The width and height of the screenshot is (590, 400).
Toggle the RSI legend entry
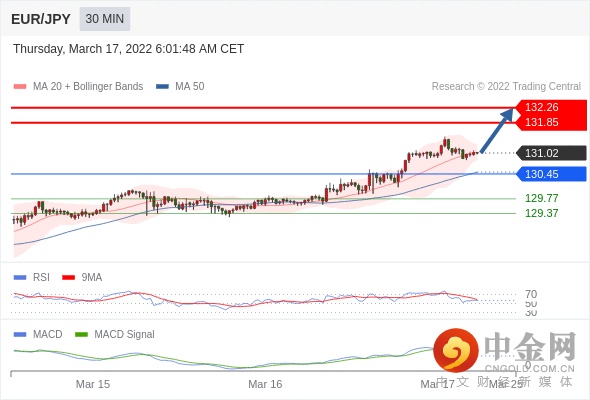(32, 277)
